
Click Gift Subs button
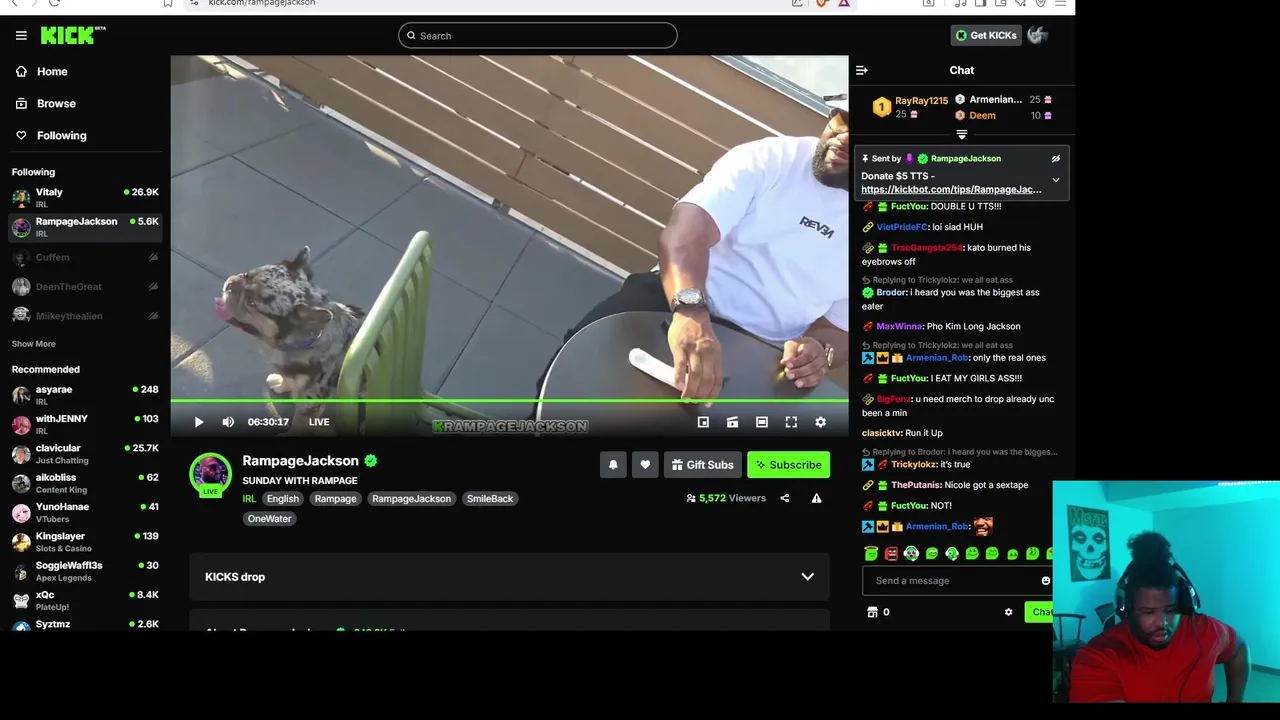[702, 465]
